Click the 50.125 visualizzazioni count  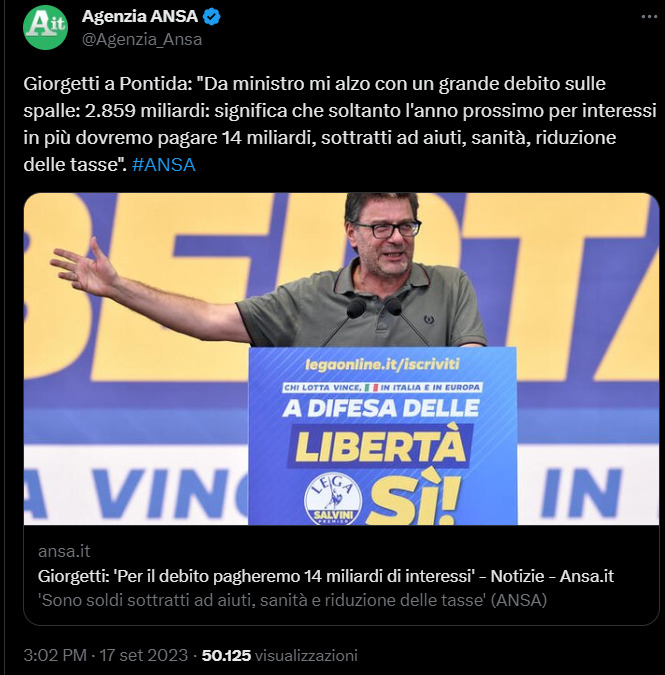pyautogui.click(x=280, y=655)
